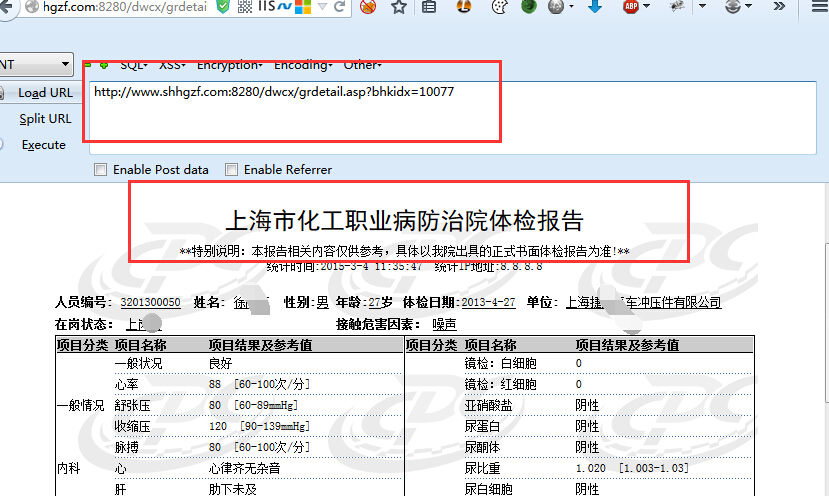Open dropdown arrow right of the fly icon
This screenshot has width=829, height=496.
(x=702, y=7)
